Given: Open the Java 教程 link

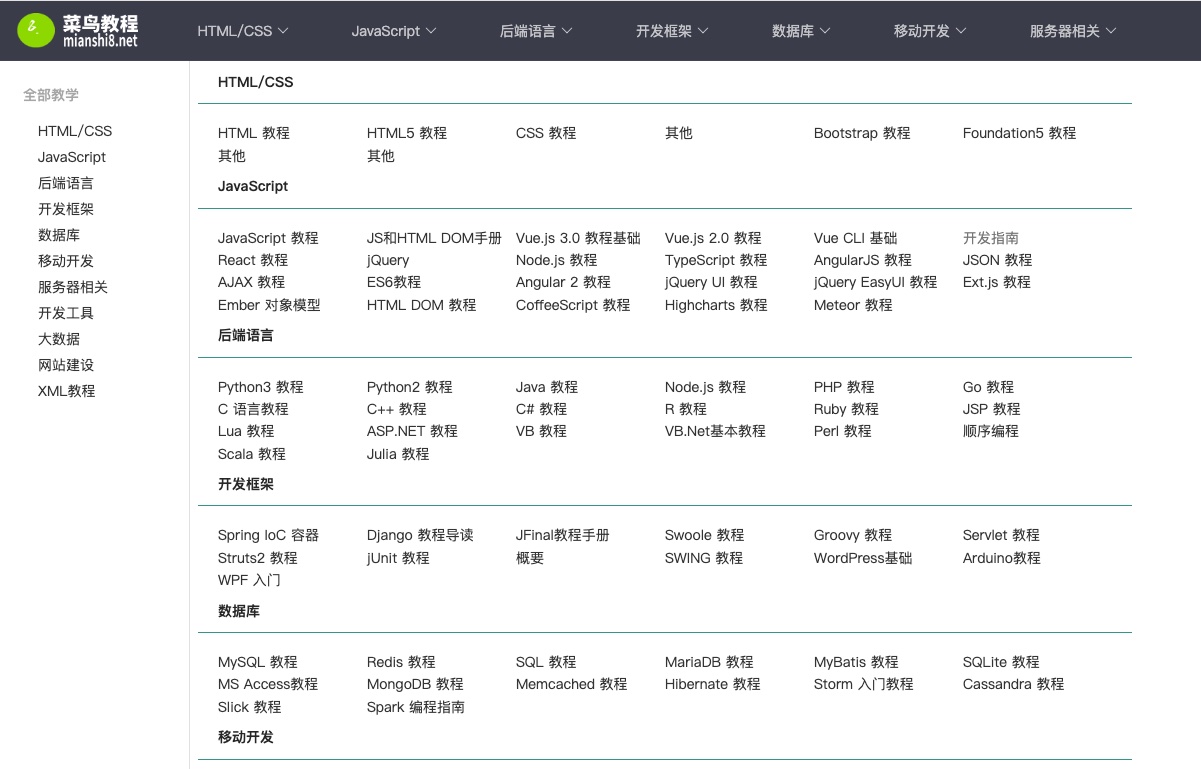Looking at the screenshot, I should (547, 387).
